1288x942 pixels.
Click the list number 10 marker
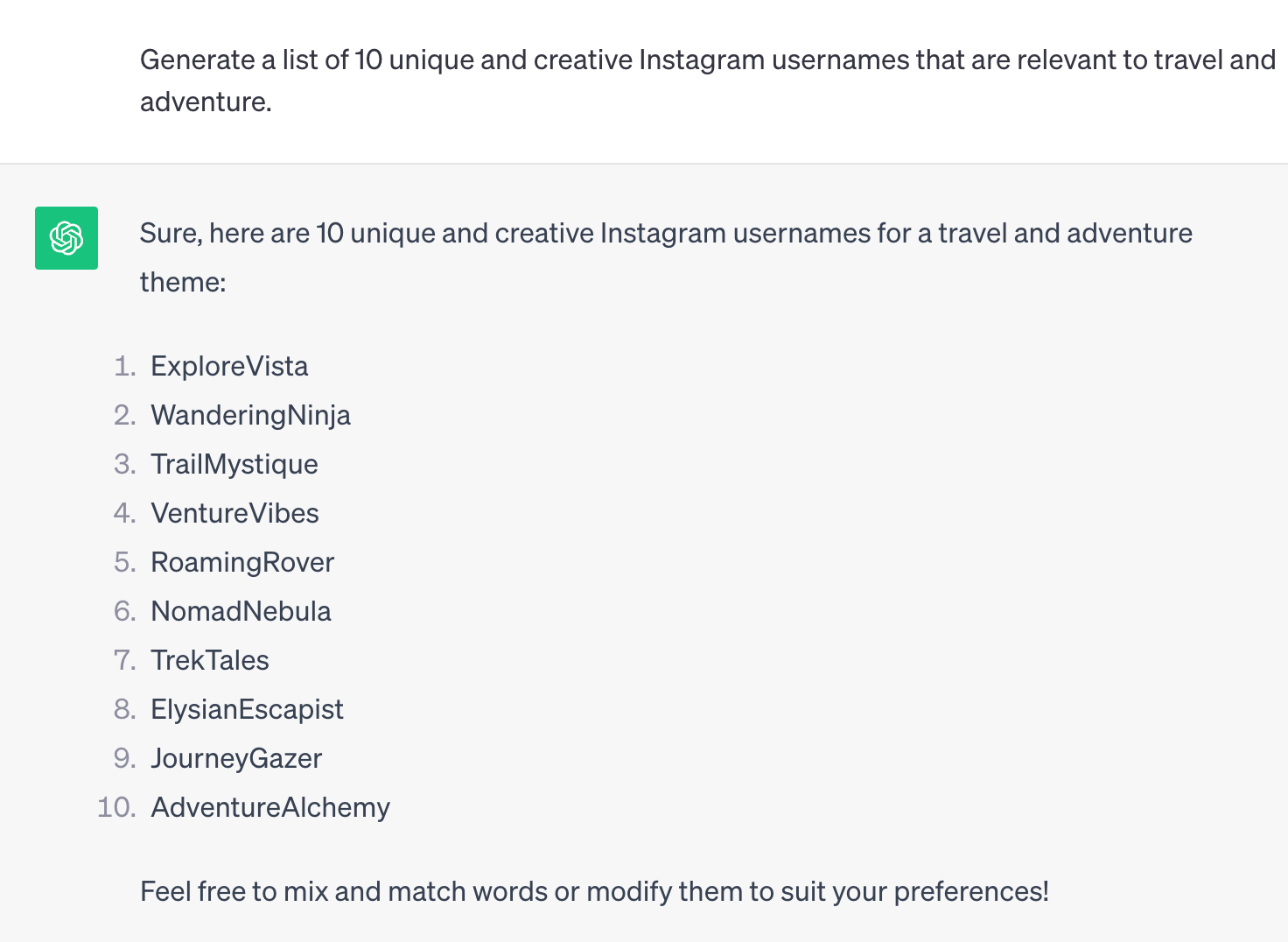click(116, 808)
